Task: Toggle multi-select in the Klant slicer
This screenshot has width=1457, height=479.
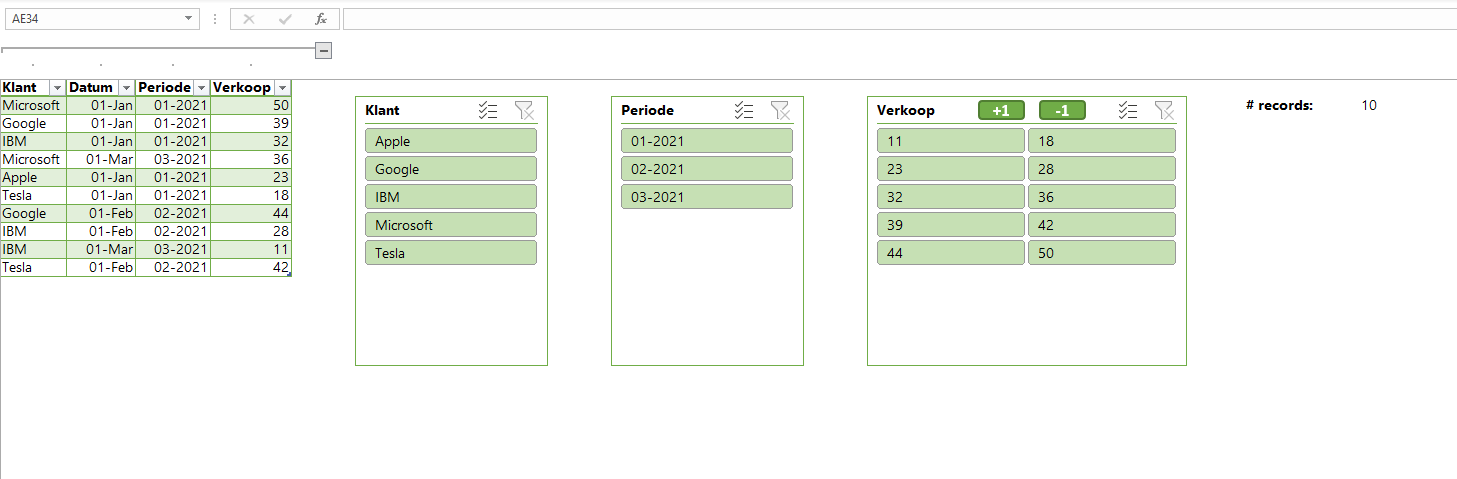Action: [488, 110]
